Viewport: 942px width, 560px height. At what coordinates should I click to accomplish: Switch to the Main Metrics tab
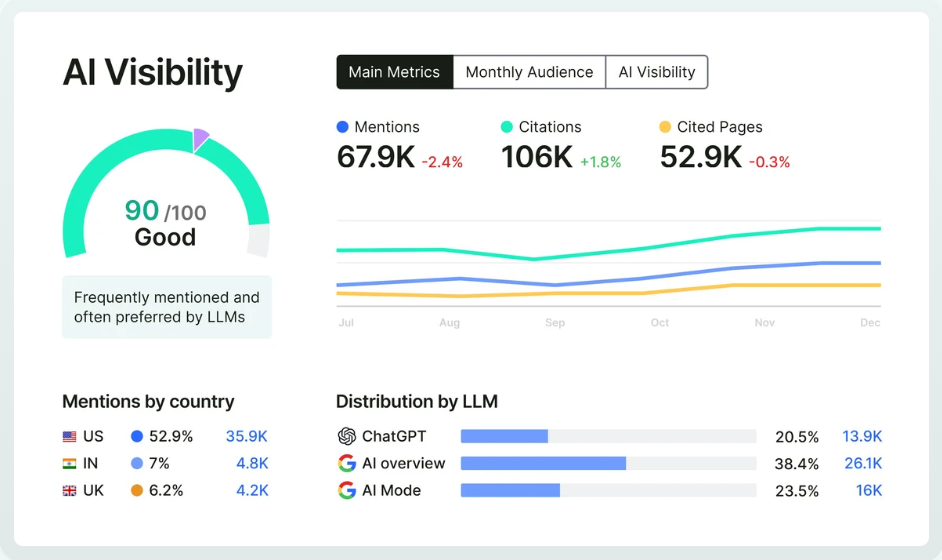pos(394,72)
